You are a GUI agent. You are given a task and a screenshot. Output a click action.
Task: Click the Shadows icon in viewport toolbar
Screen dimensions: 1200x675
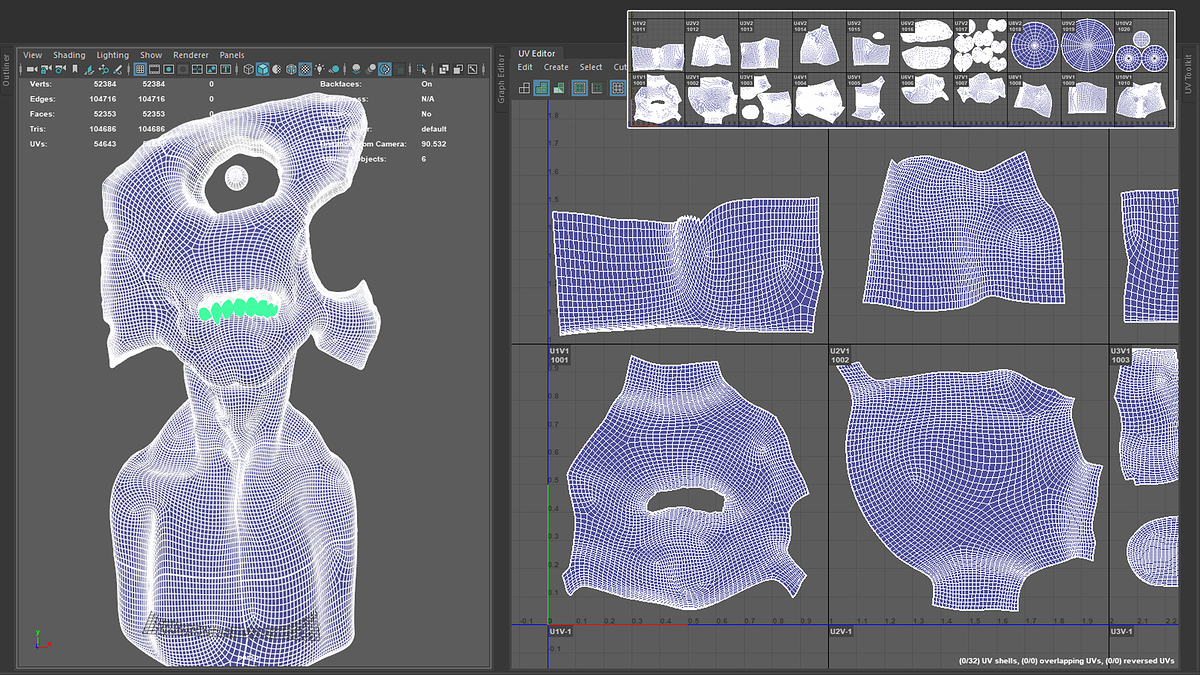point(334,69)
